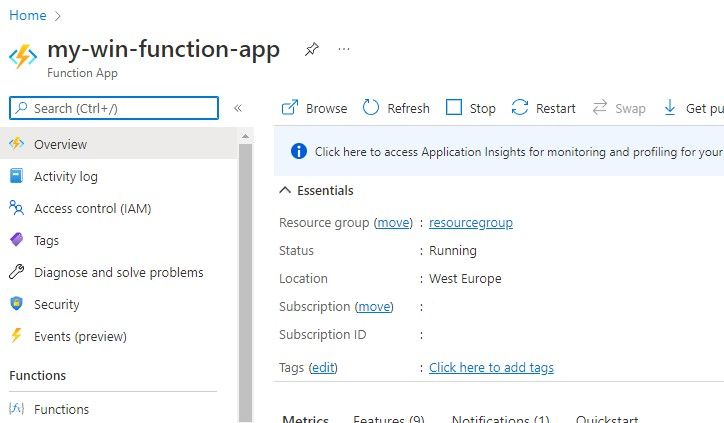Screen dimensions: 724x423
Task: Switch to the Features (9) tab
Action: pos(389,418)
